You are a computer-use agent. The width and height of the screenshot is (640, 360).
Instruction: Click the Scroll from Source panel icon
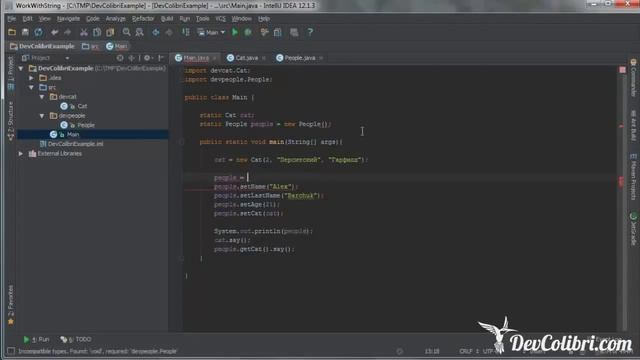pyautogui.click(x=120, y=58)
